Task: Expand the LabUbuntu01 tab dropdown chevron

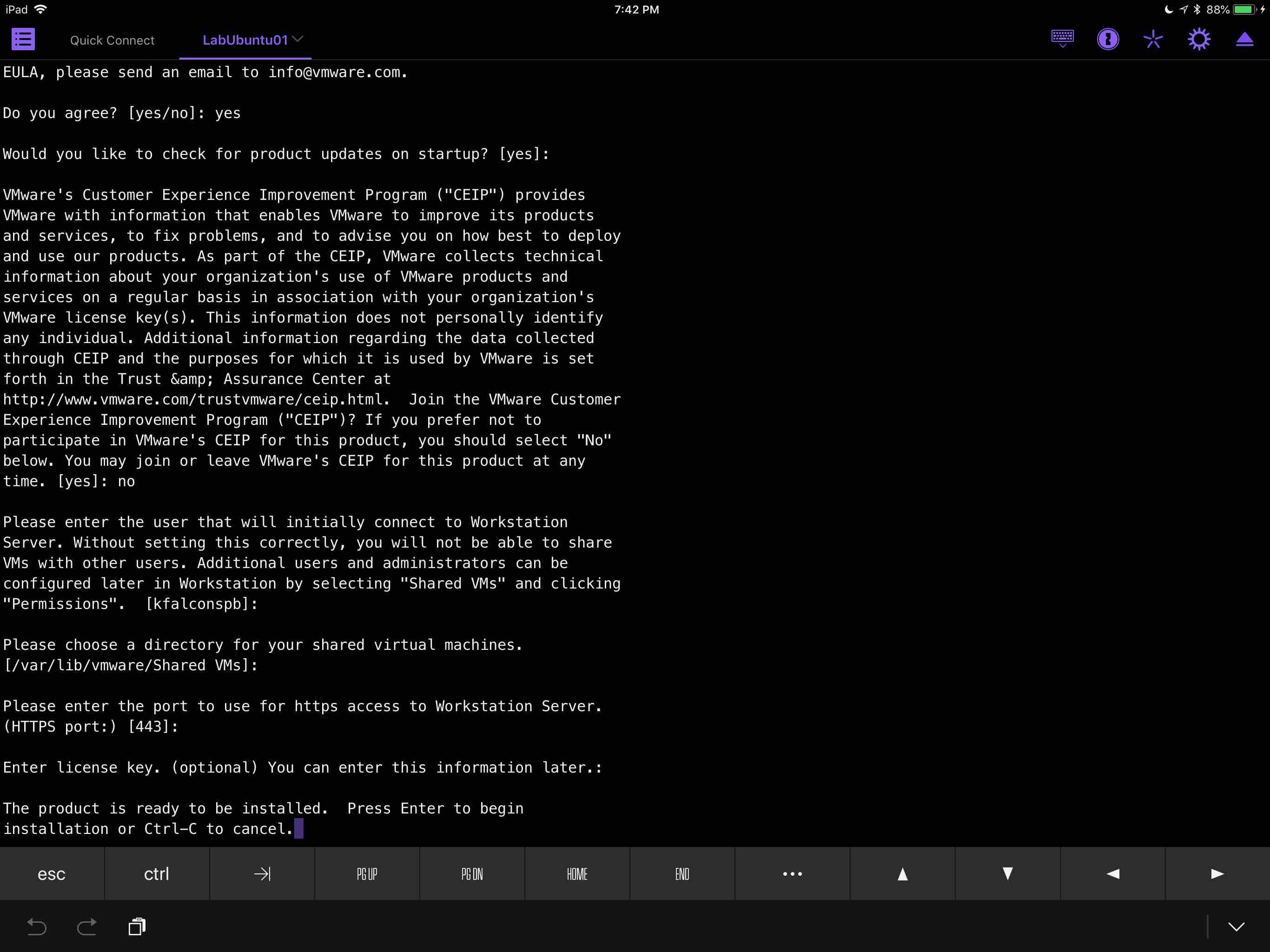Action: coord(298,39)
